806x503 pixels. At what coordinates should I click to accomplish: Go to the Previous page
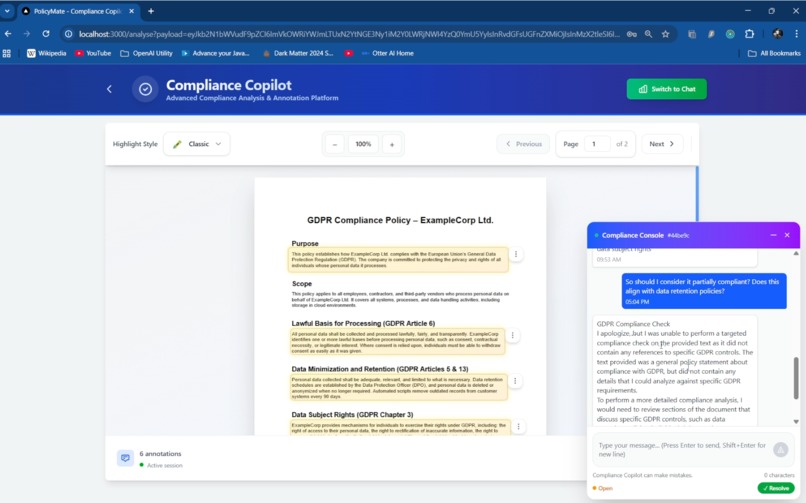point(523,144)
